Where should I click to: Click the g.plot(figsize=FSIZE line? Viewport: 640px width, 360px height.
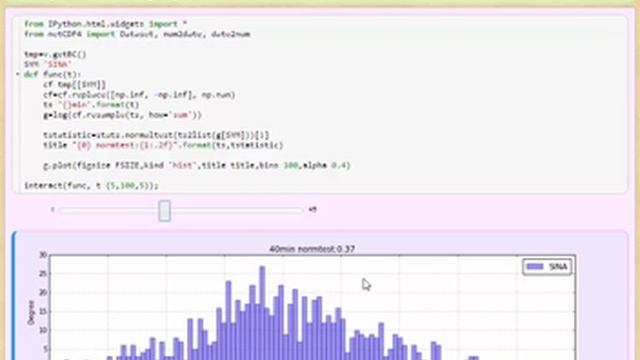pyautogui.click(x=197, y=165)
